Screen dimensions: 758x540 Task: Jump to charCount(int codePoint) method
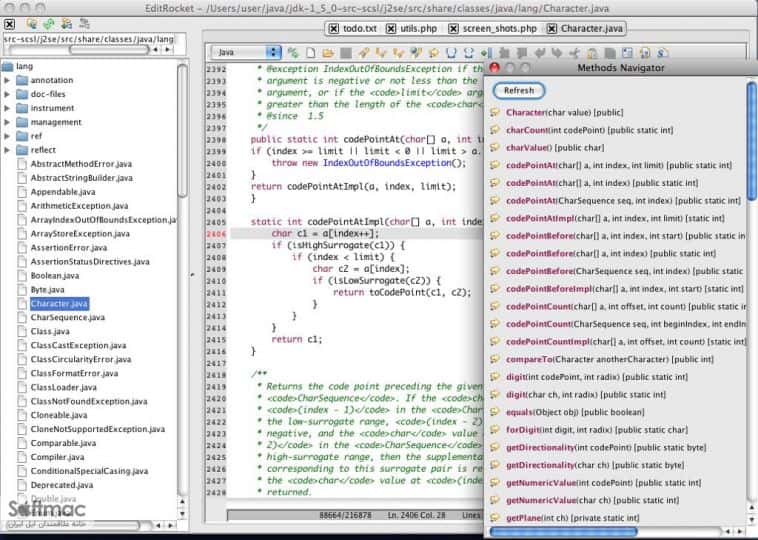click(589, 130)
